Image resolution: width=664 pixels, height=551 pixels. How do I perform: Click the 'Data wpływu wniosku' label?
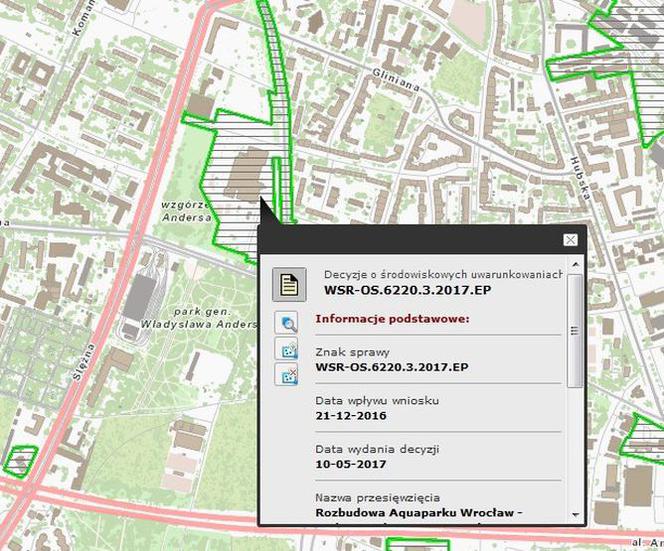[377, 400]
